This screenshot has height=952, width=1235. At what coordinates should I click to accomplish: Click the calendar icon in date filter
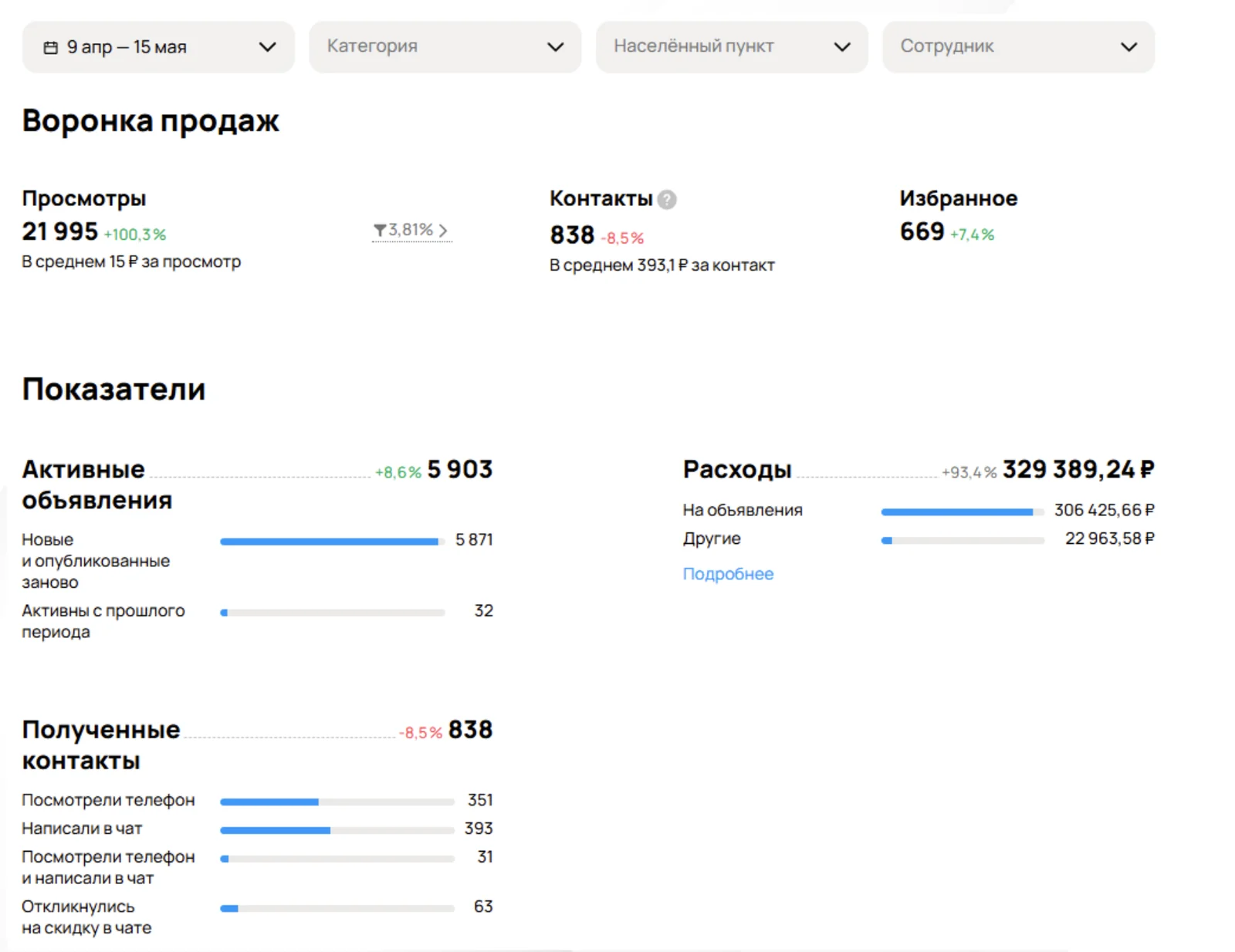point(51,48)
